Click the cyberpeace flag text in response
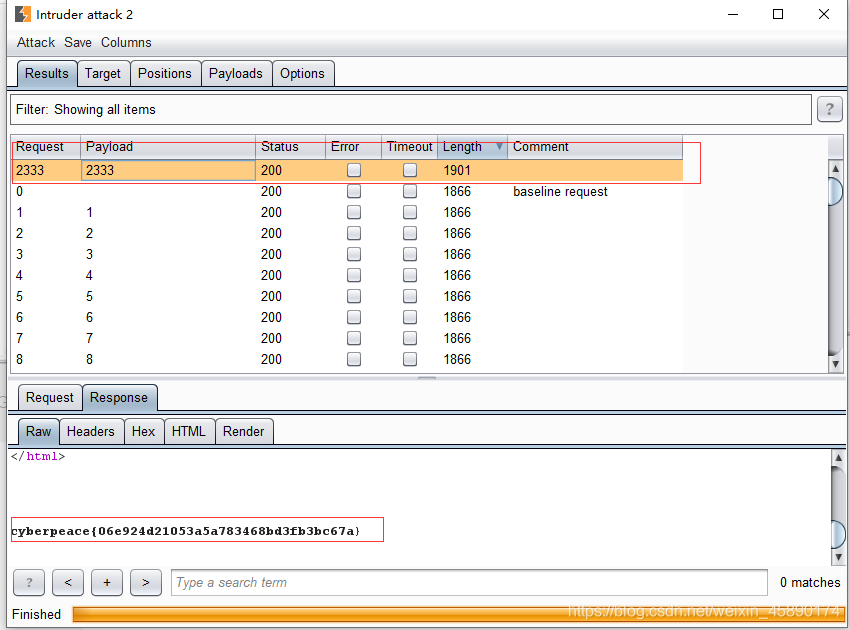Viewport: 850px width, 630px height. click(x=185, y=531)
